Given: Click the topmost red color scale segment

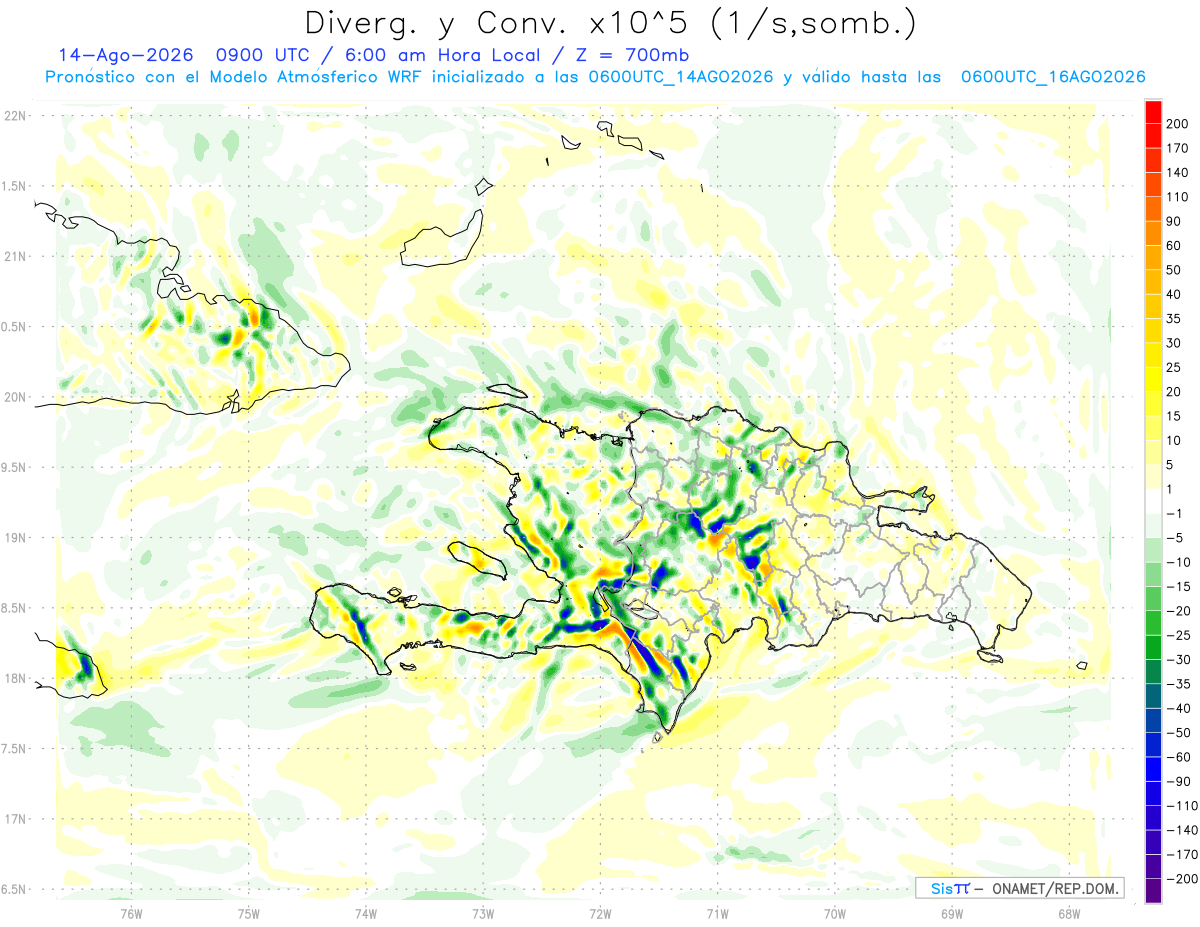Looking at the screenshot, I should click(1153, 112).
